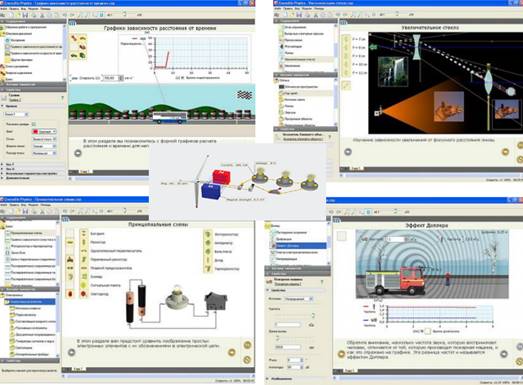Click the yellow play arrow beside Doppler description text

tap(341, 354)
